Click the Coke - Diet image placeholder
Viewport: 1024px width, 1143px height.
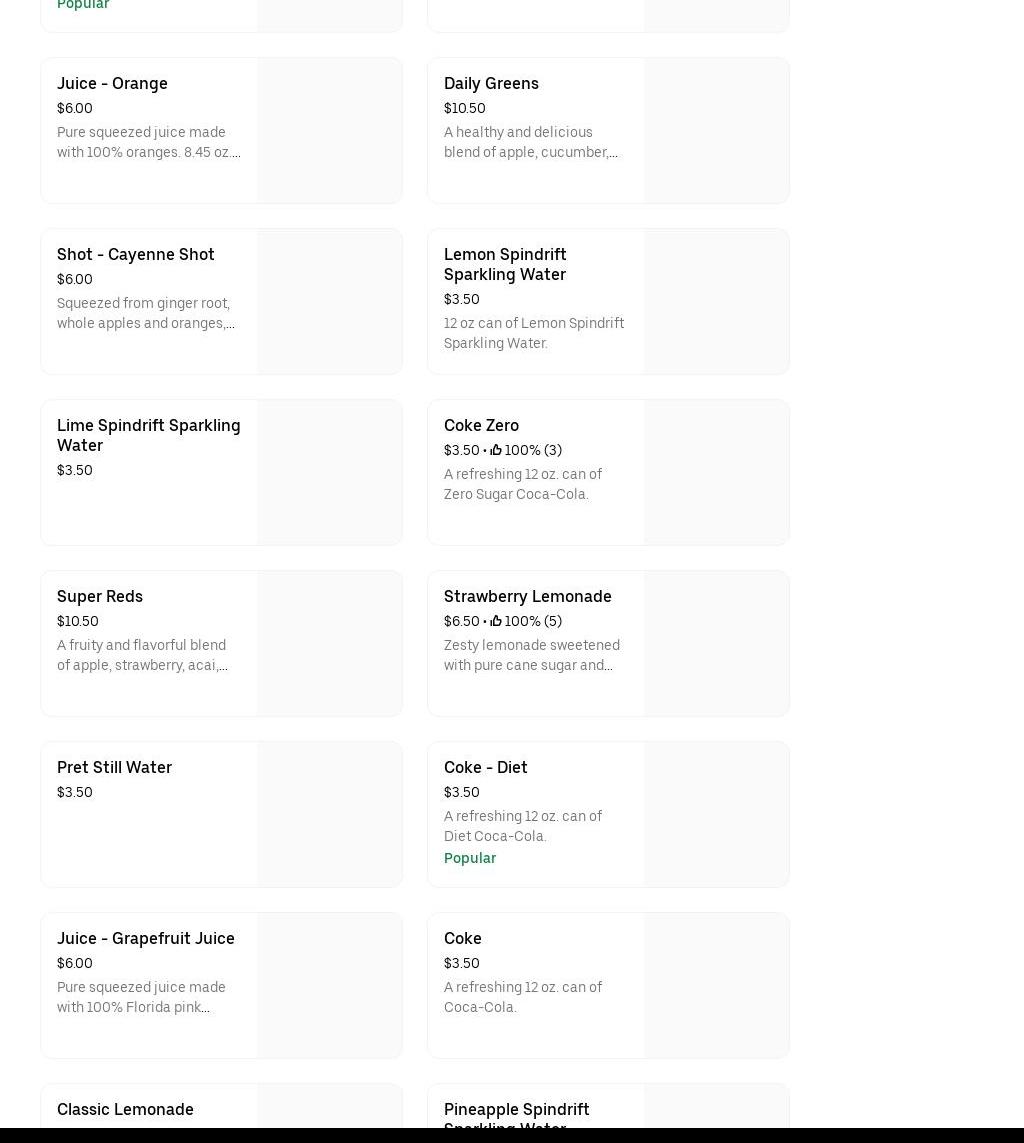click(x=716, y=814)
